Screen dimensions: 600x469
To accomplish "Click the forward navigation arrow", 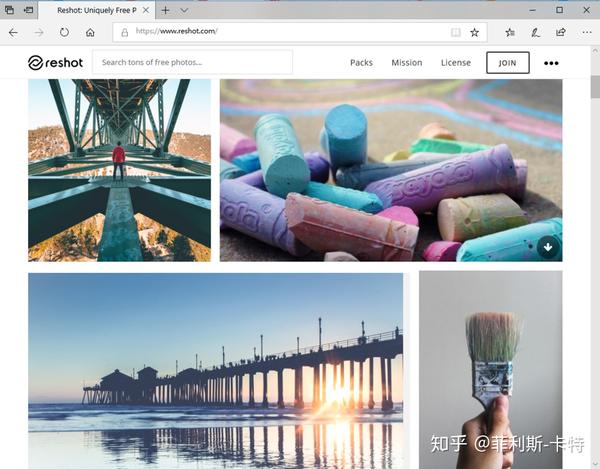I will pos(39,33).
